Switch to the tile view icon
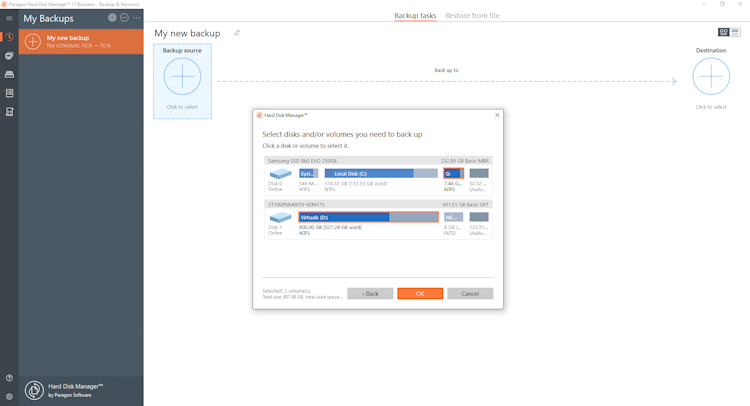The width and height of the screenshot is (750, 406). click(x=723, y=32)
